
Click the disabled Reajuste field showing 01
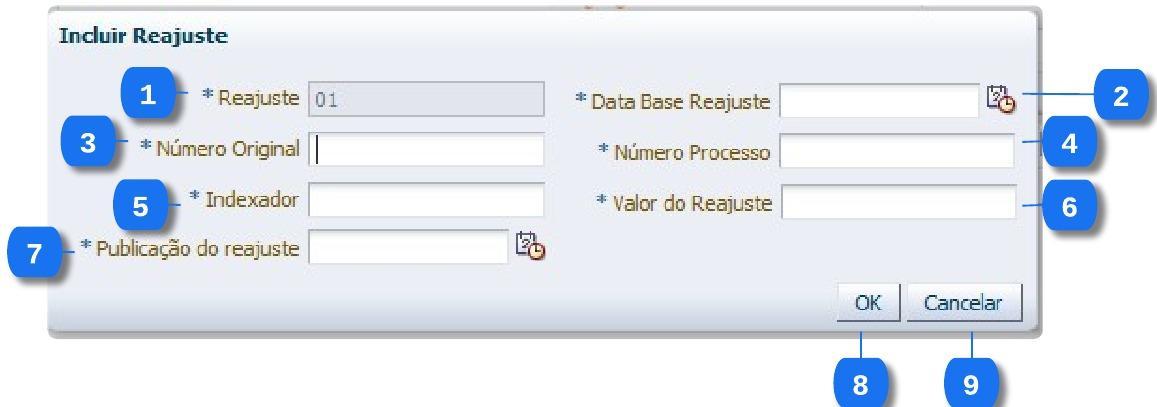click(427, 100)
